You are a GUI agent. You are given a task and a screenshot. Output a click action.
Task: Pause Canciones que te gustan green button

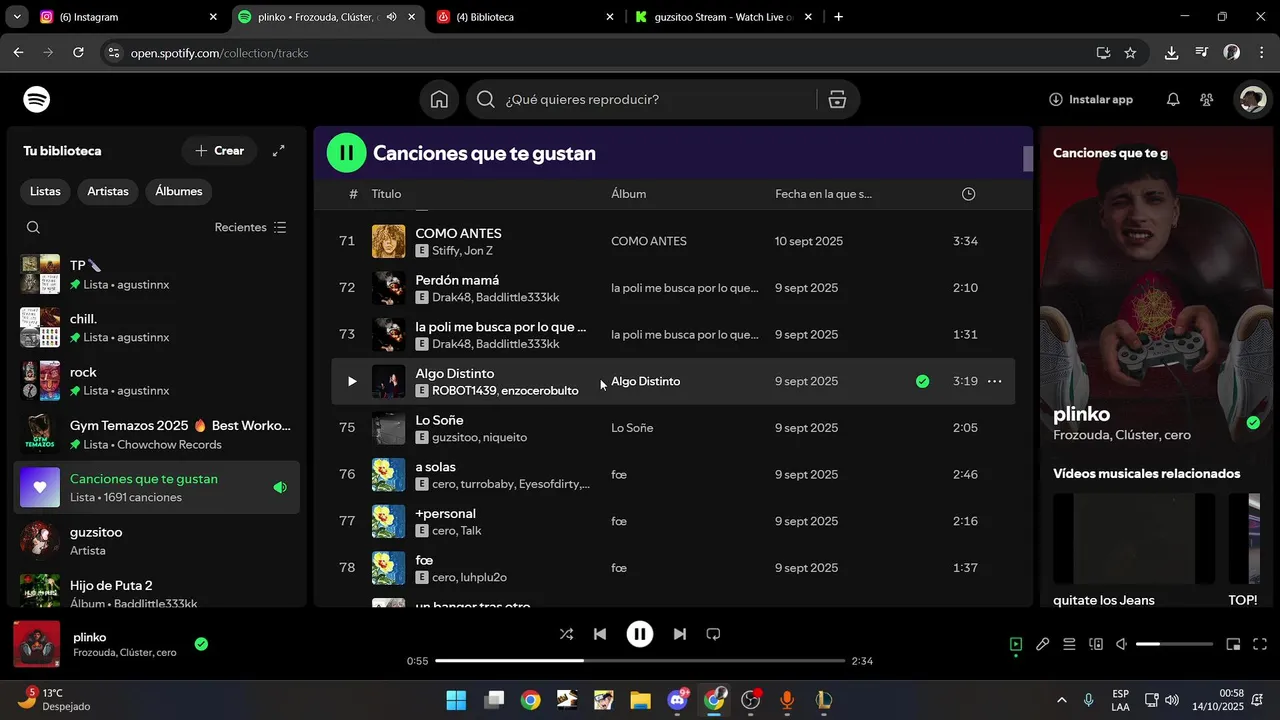click(347, 153)
